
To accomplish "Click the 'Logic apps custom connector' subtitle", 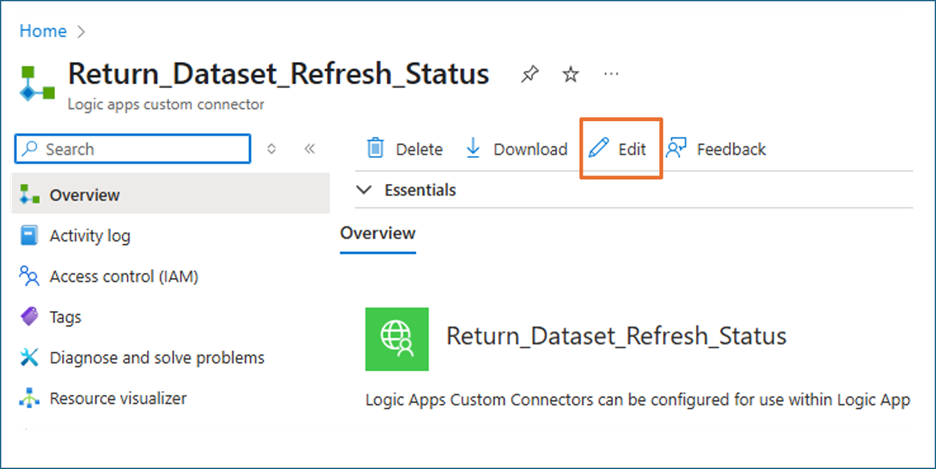I will [x=165, y=104].
